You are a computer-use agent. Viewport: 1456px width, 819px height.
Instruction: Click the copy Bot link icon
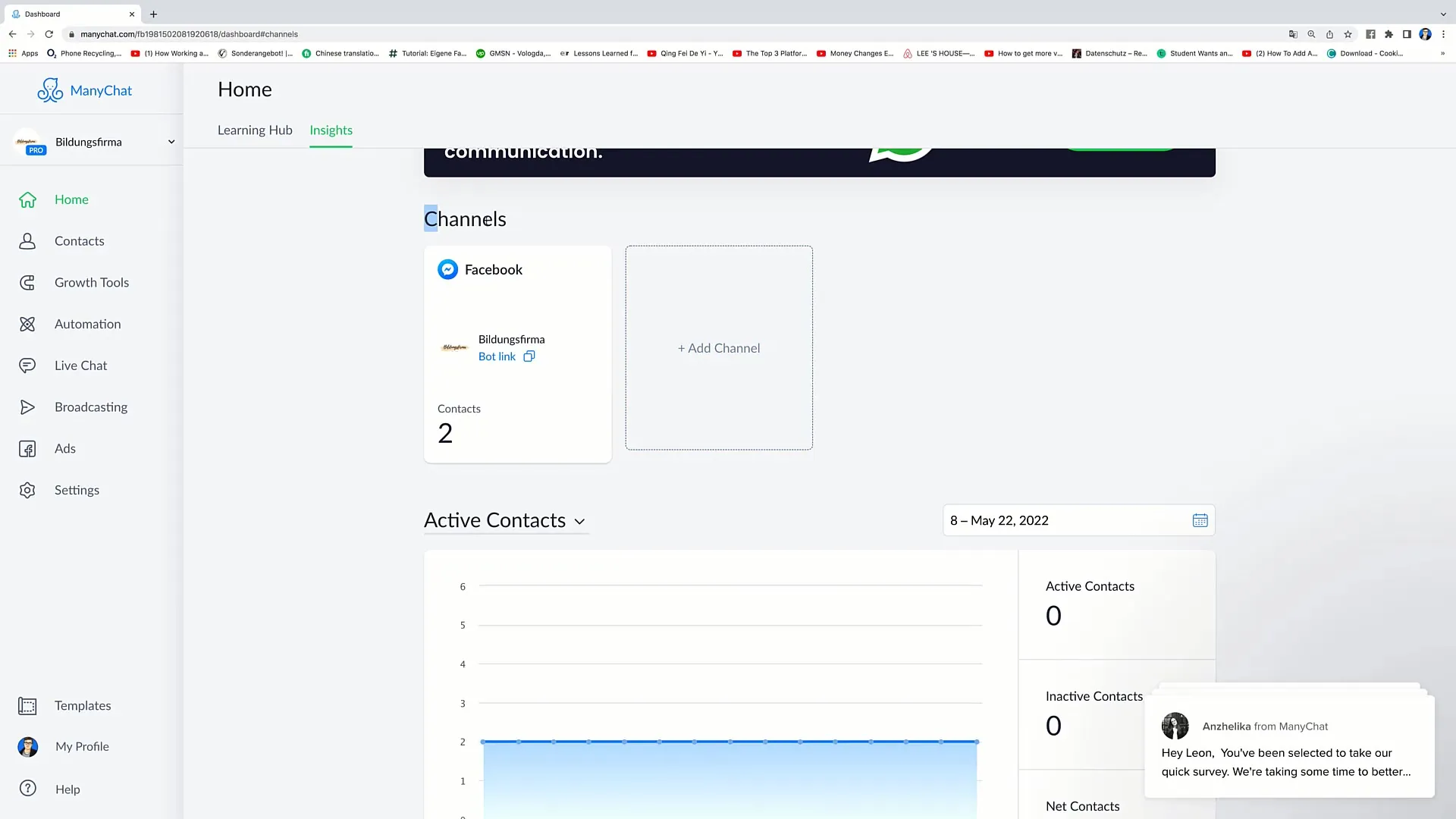click(x=530, y=356)
